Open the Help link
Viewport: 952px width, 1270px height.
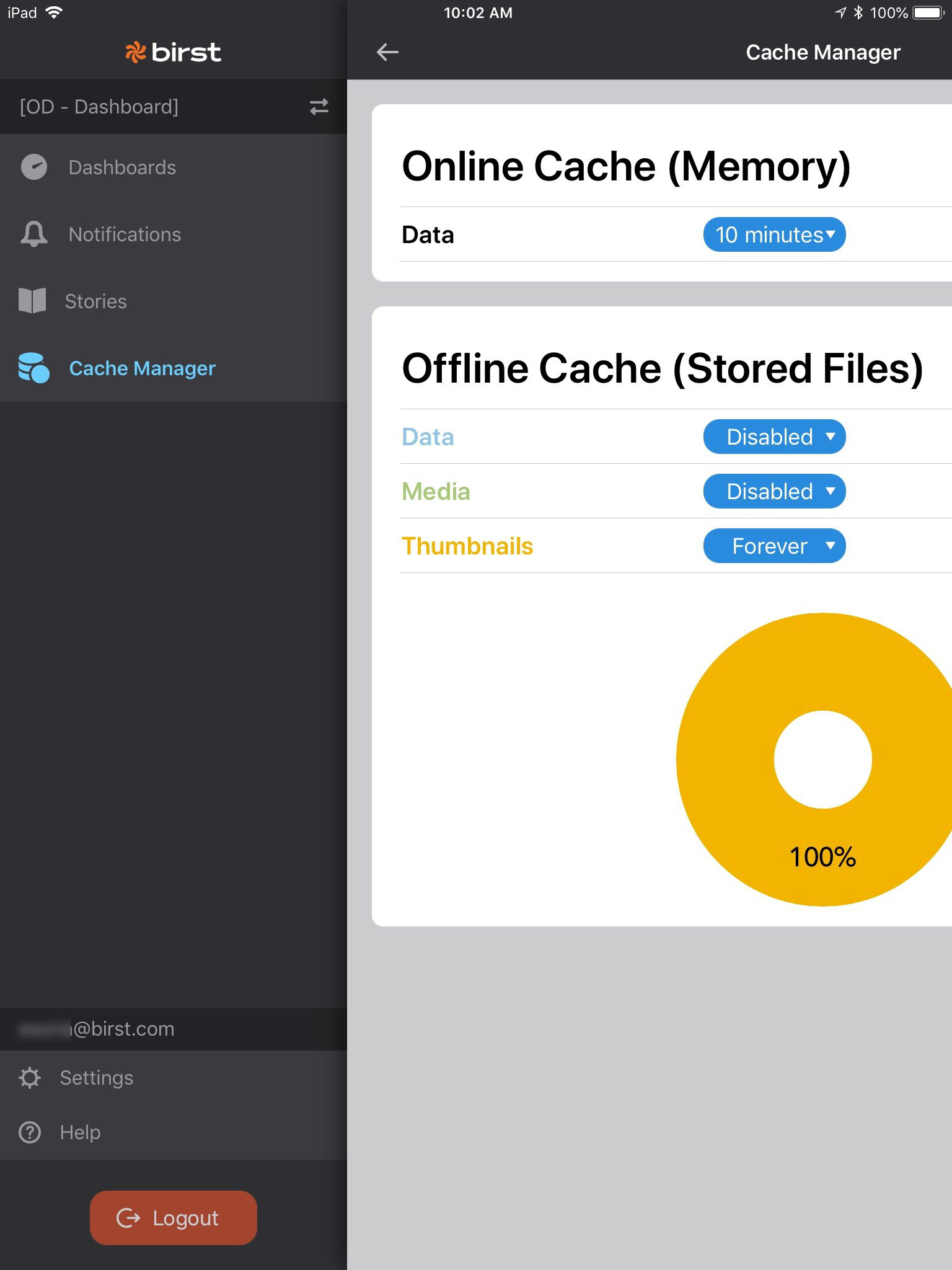click(80, 1132)
